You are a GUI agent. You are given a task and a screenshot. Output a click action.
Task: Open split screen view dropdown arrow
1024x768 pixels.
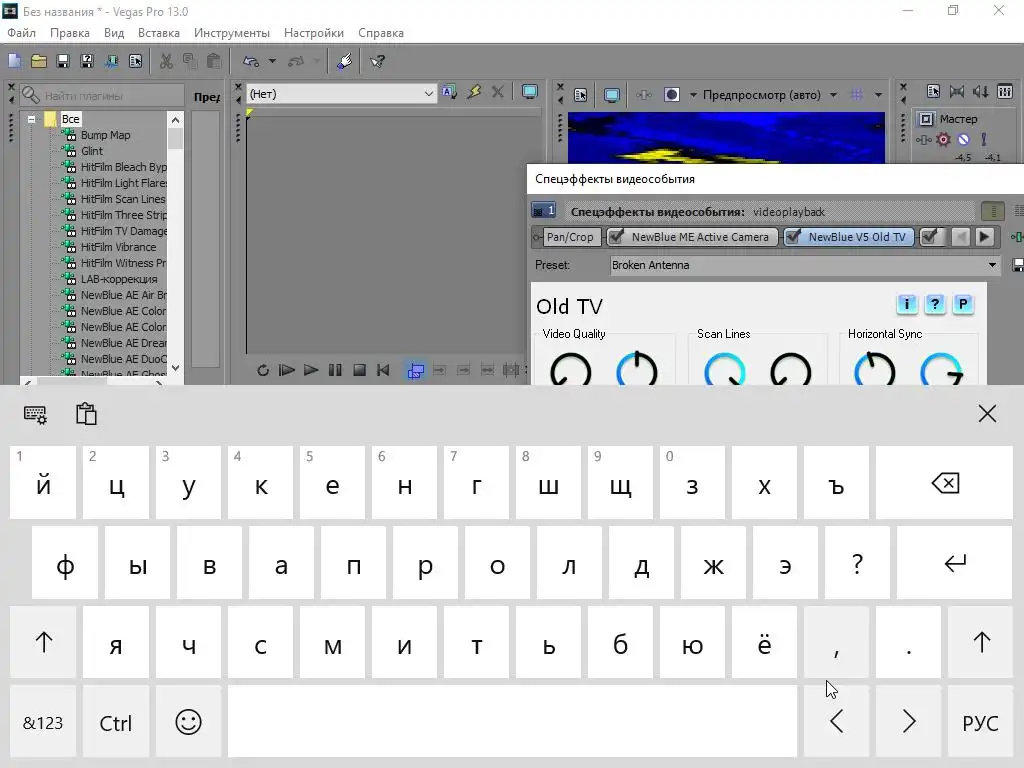[x=693, y=95]
